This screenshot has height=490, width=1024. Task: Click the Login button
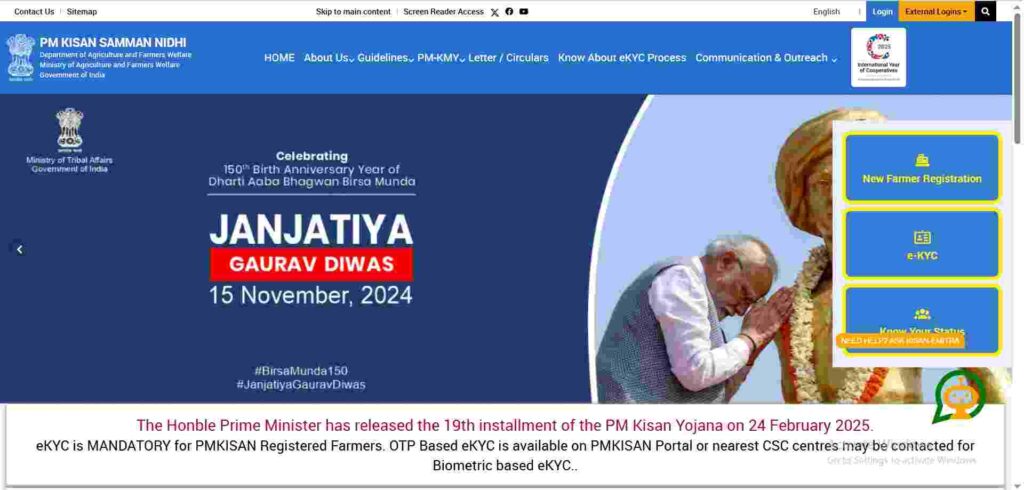(x=882, y=11)
